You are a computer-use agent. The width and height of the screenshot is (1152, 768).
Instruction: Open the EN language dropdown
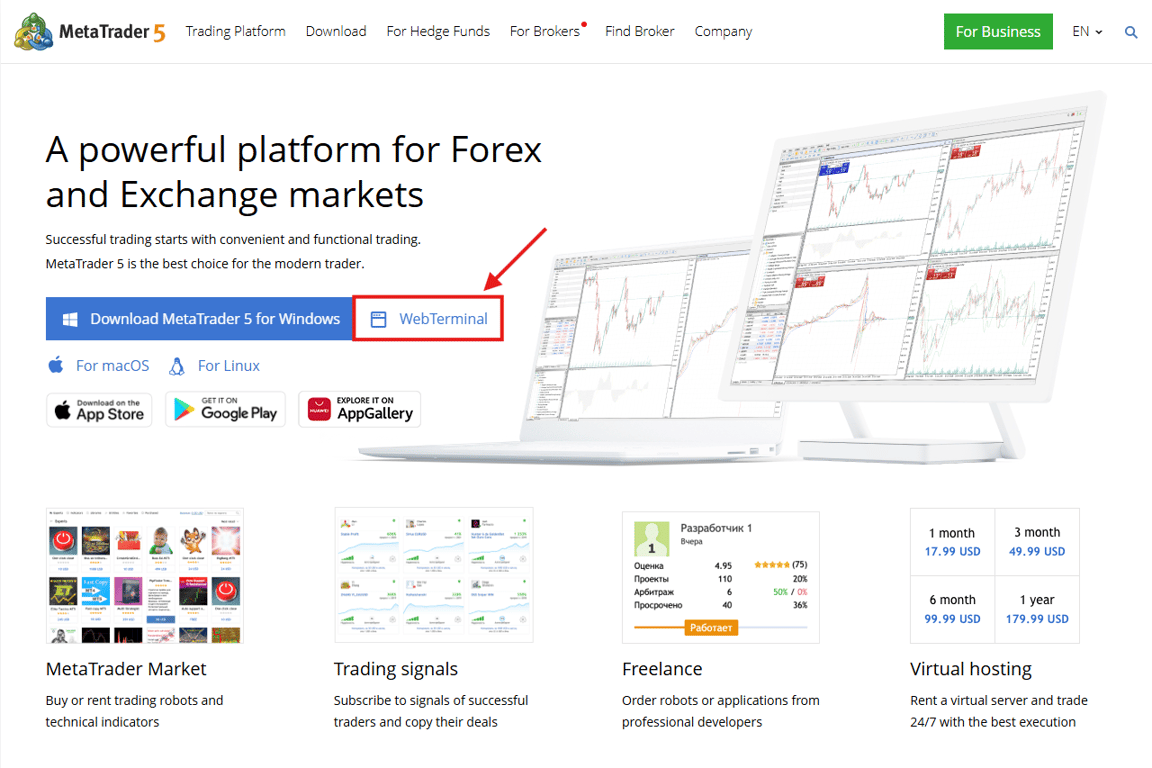point(1088,31)
